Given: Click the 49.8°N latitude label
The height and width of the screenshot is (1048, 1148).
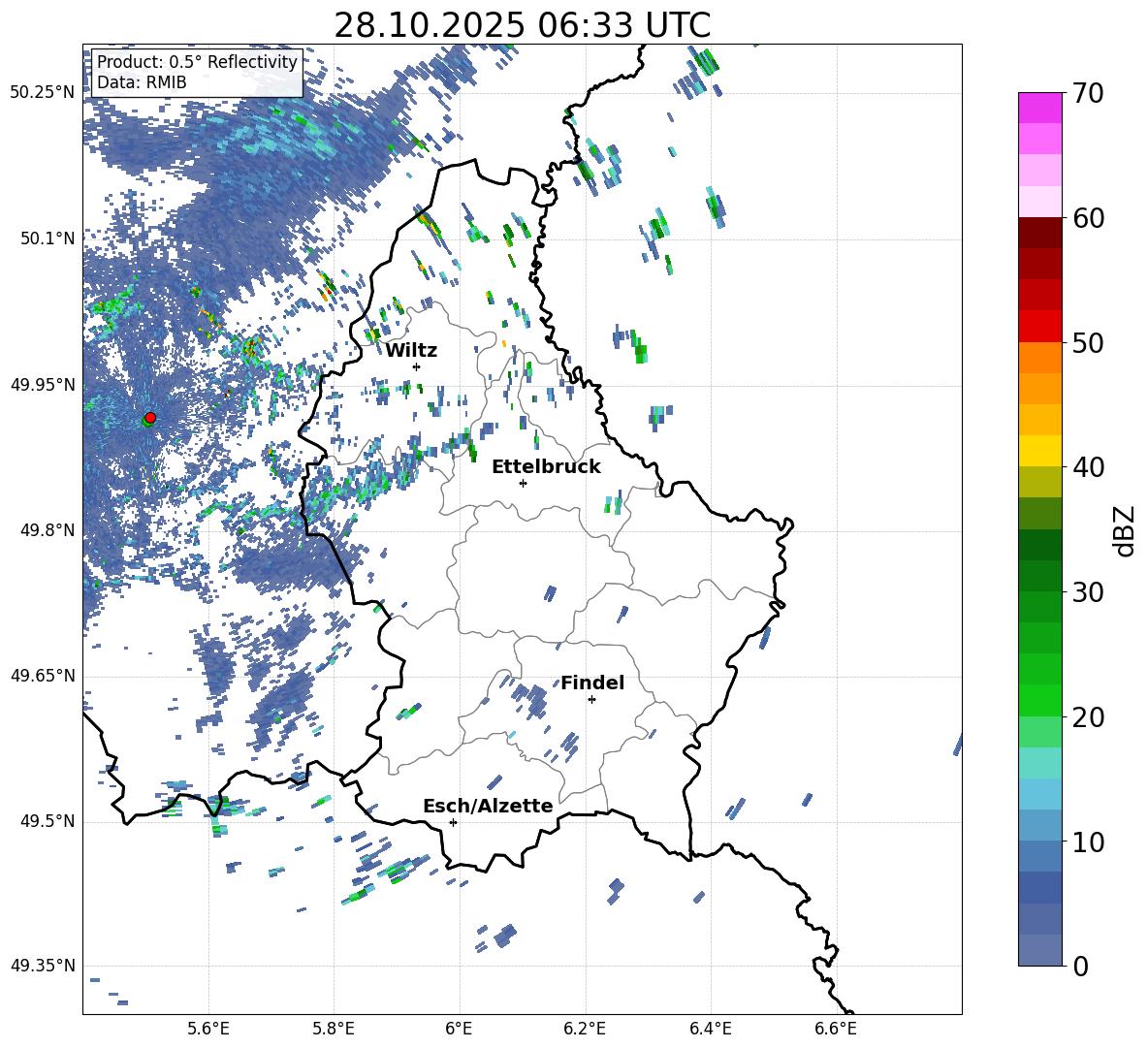Looking at the screenshot, I should (48, 530).
